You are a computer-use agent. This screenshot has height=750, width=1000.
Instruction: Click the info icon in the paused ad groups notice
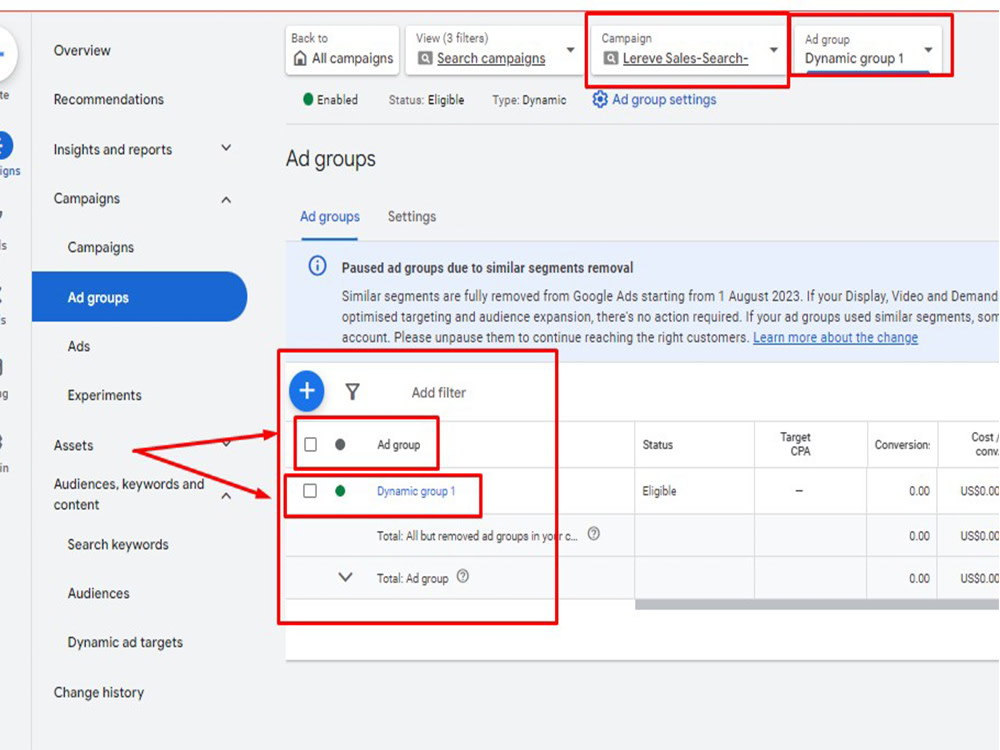(x=317, y=265)
